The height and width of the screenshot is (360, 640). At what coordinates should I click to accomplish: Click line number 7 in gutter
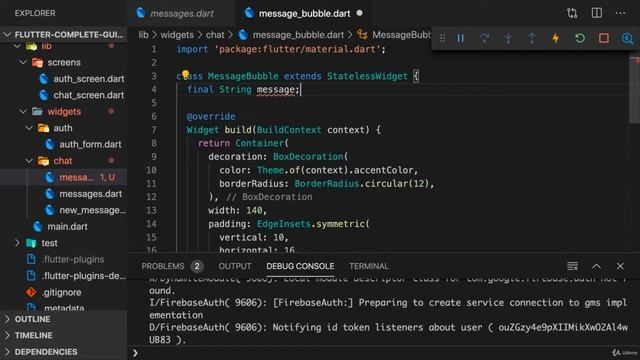coord(154,130)
